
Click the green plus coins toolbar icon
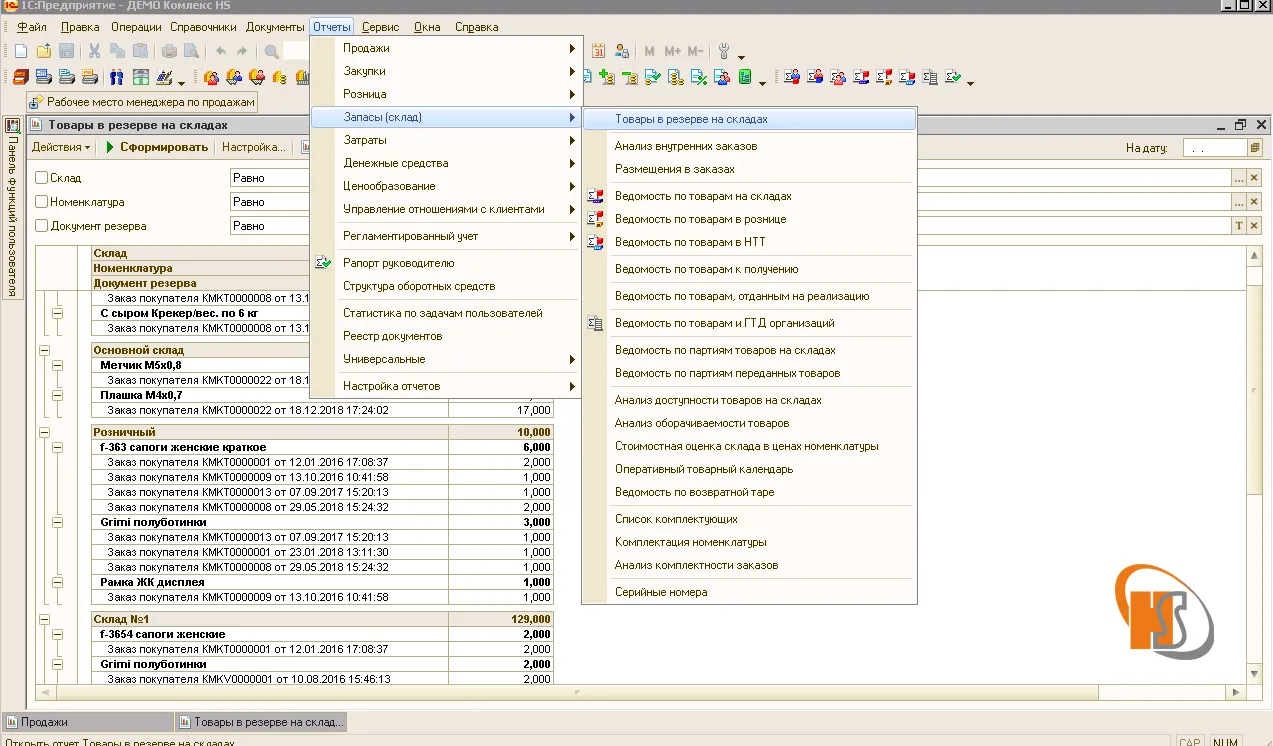pyautogui.click(x=607, y=77)
